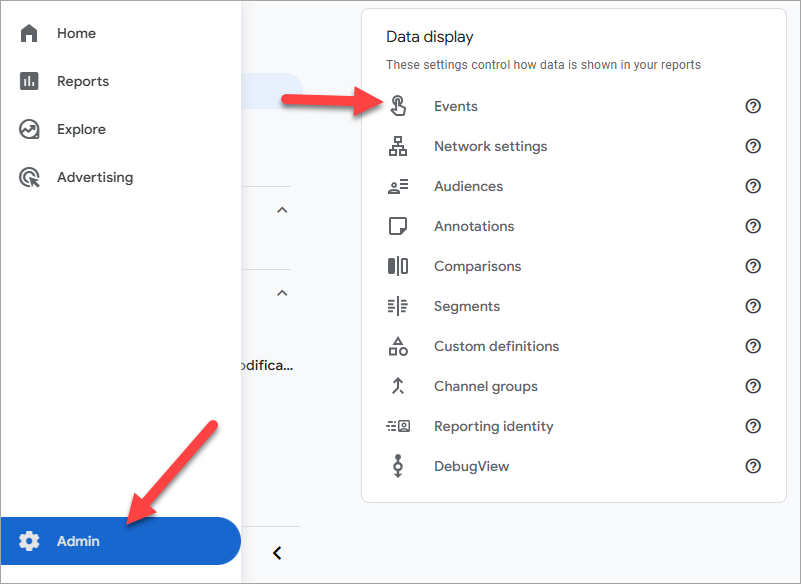The image size is (801, 584).
Task: Open the Events touch-pointer icon
Action: (398, 106)
